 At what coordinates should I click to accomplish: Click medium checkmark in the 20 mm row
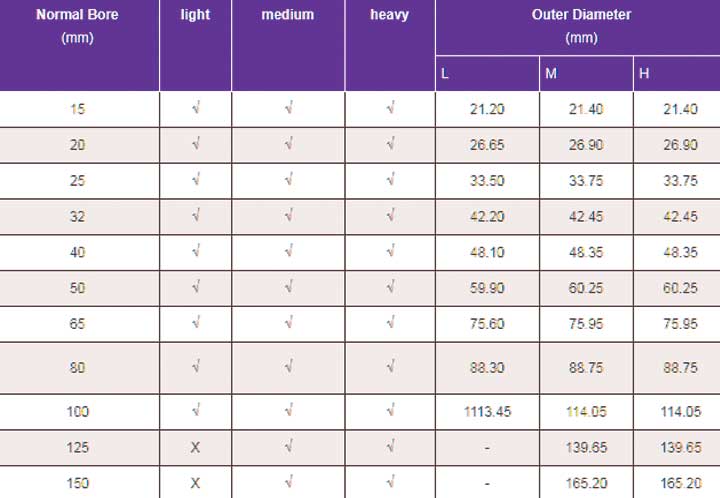coord(288,144)
